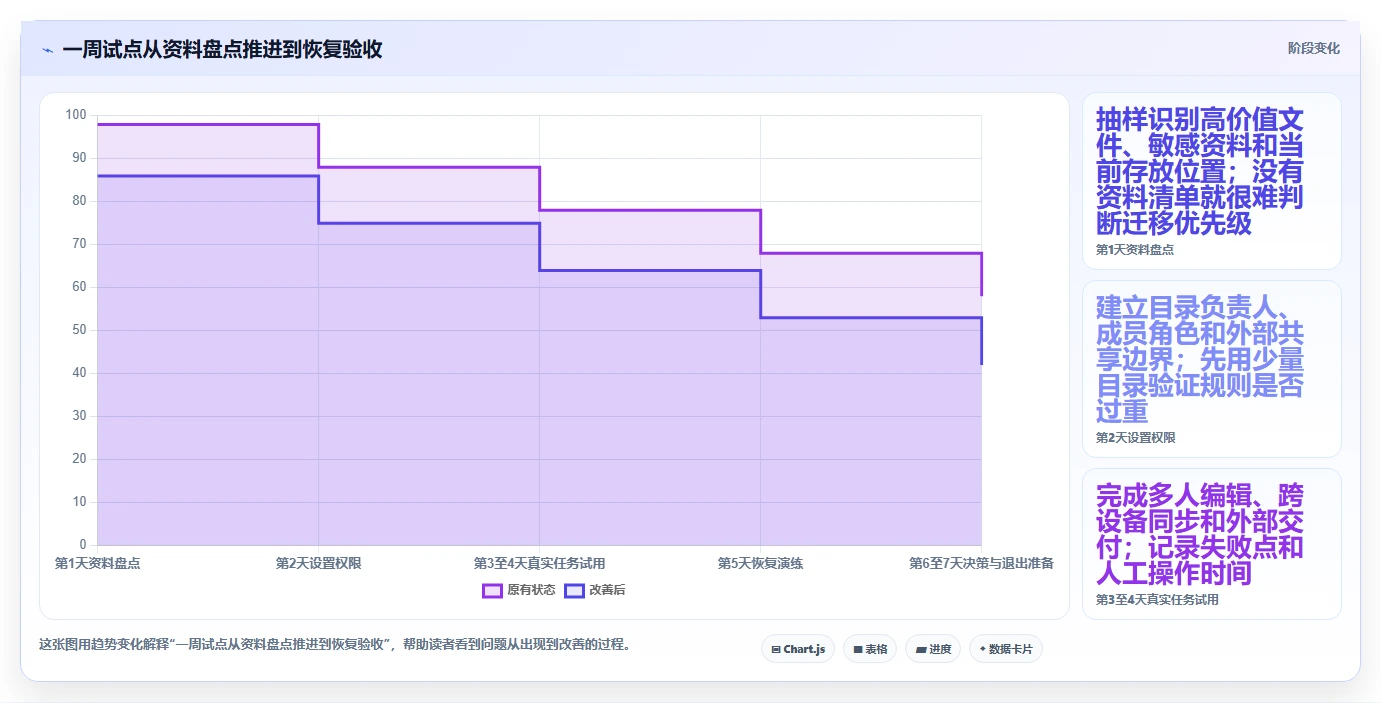Click the y-axis value 60

80,287
